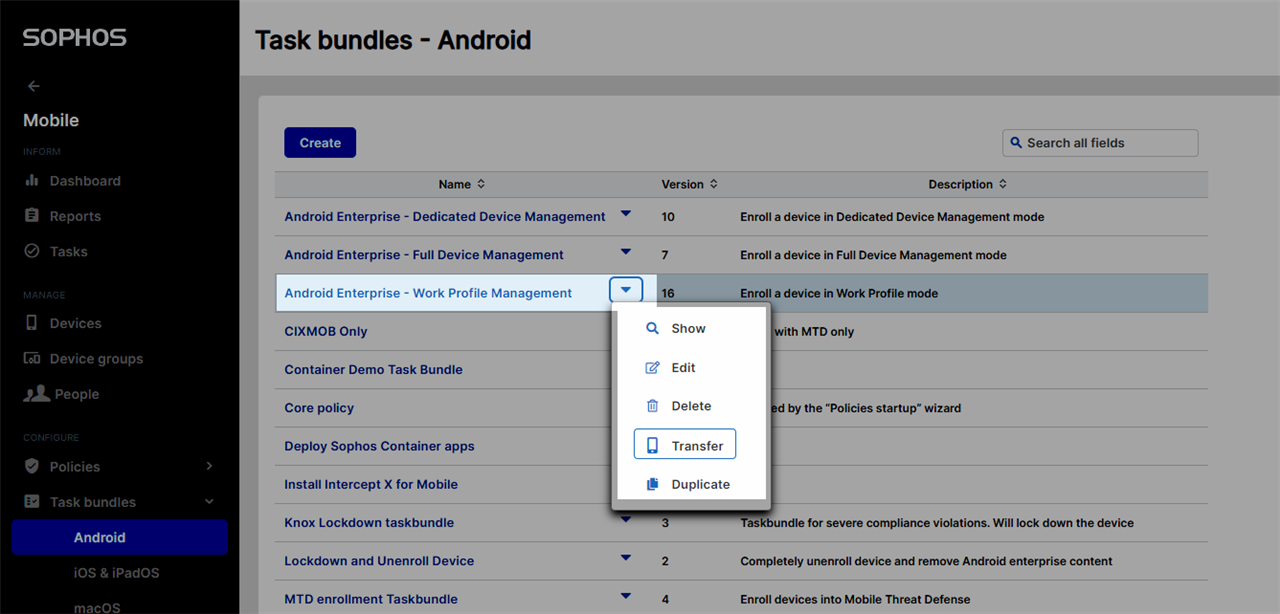Open Lockdown and Unenroll Device link
Viewport: 1280px width, 614px height.
click(x=379, y=561)
